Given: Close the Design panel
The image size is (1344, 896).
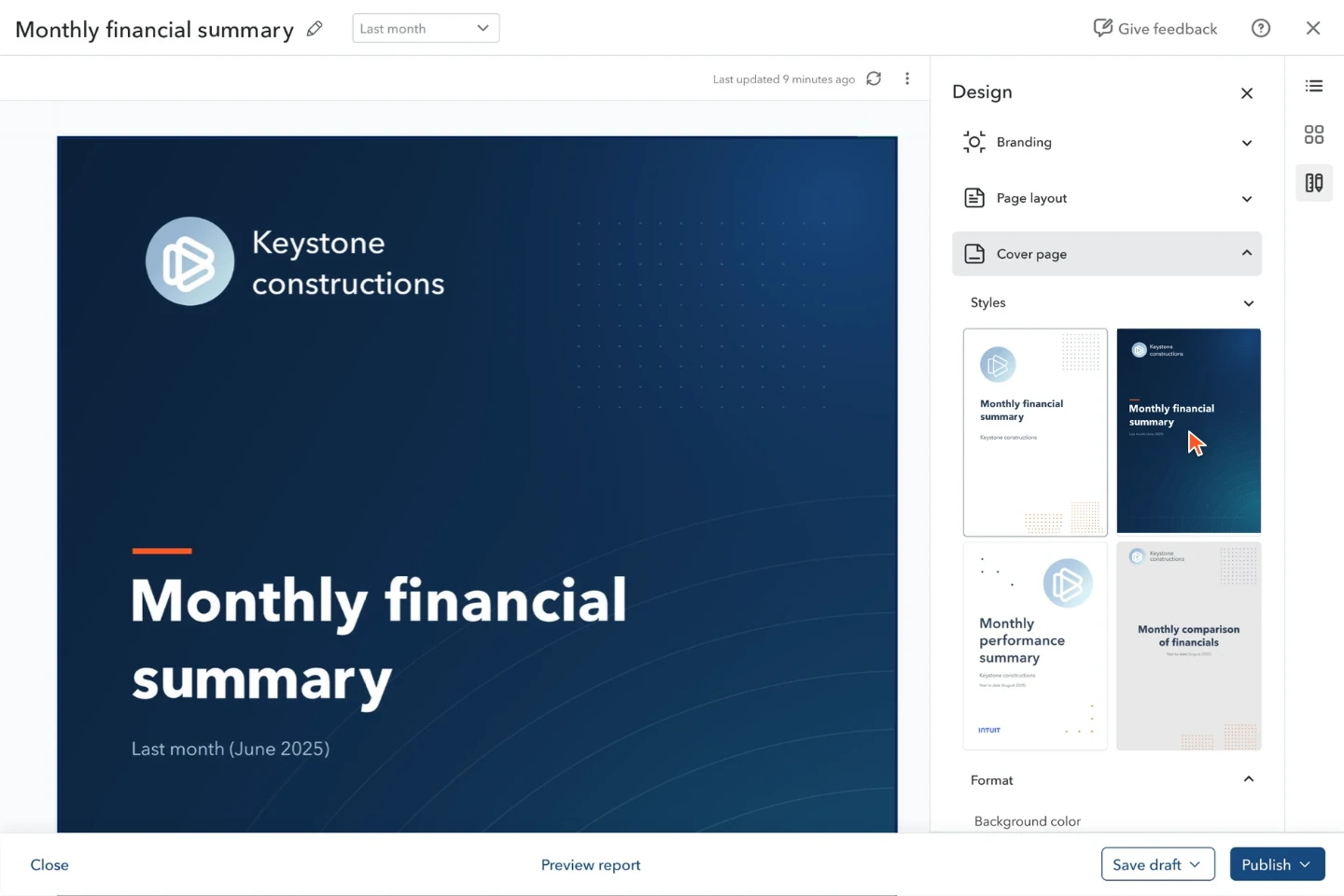Looking at the screenshot, I should coord(1247,93).
